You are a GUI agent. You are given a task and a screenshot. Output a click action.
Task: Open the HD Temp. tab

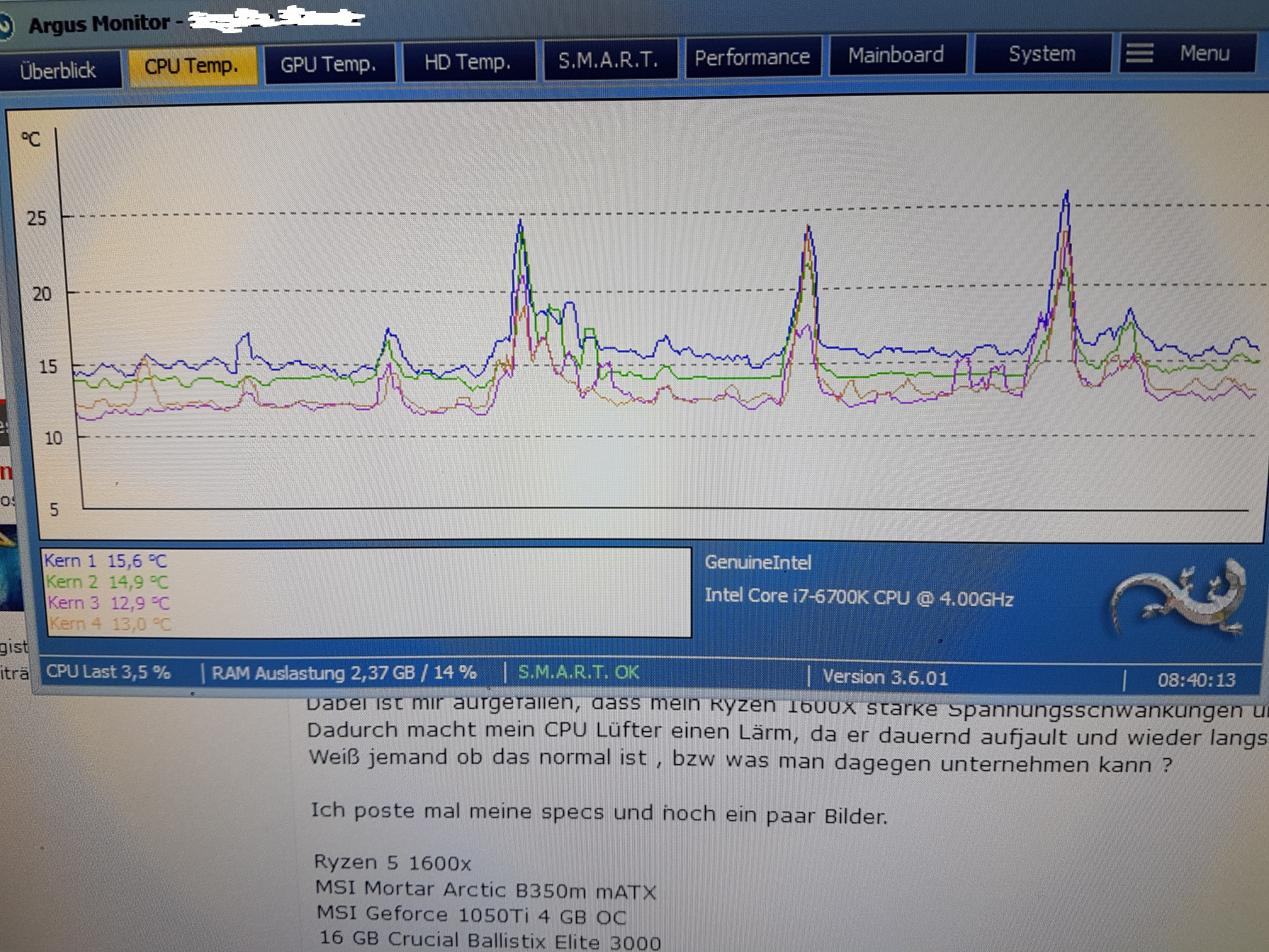pos(467,61)
